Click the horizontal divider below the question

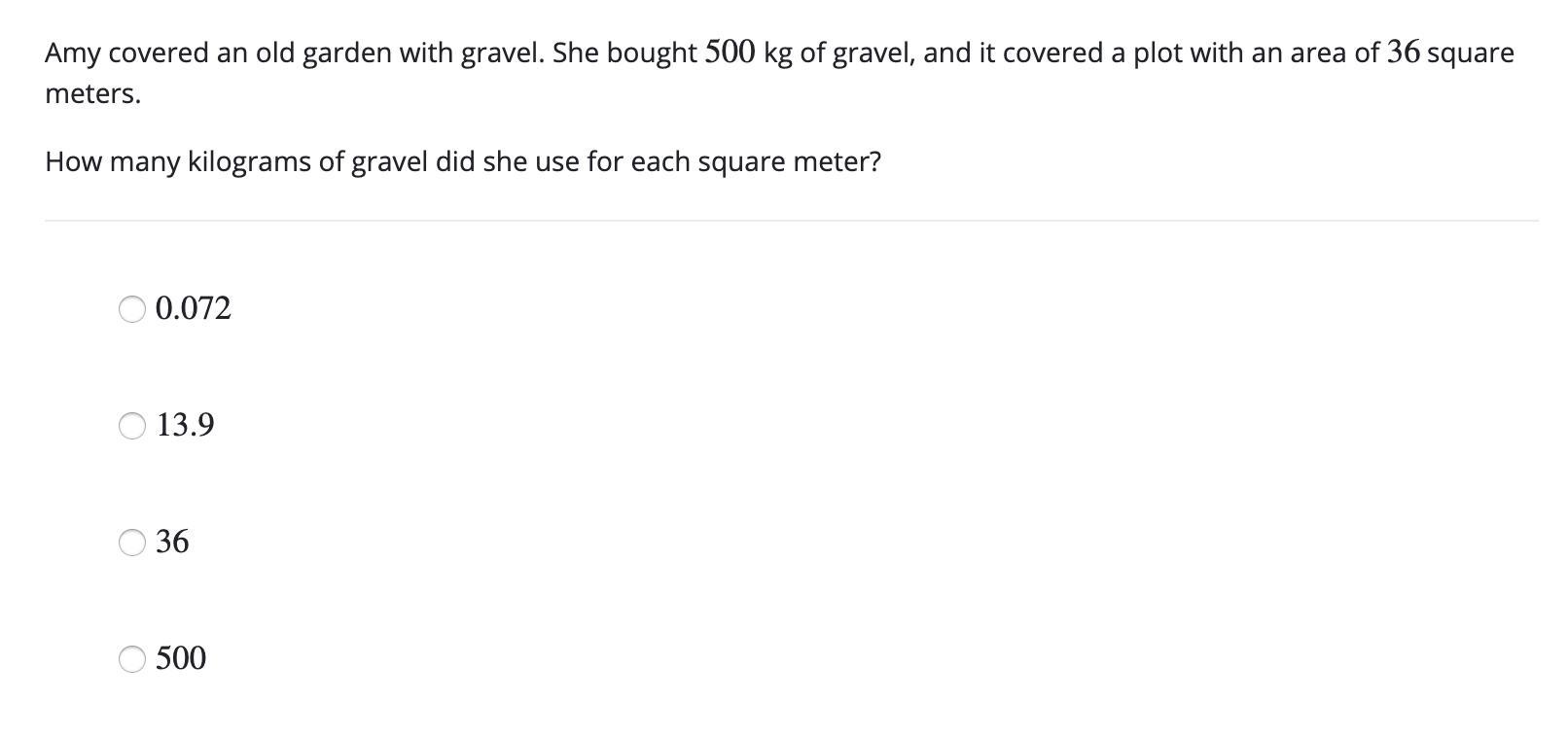[x=792, y=221]
